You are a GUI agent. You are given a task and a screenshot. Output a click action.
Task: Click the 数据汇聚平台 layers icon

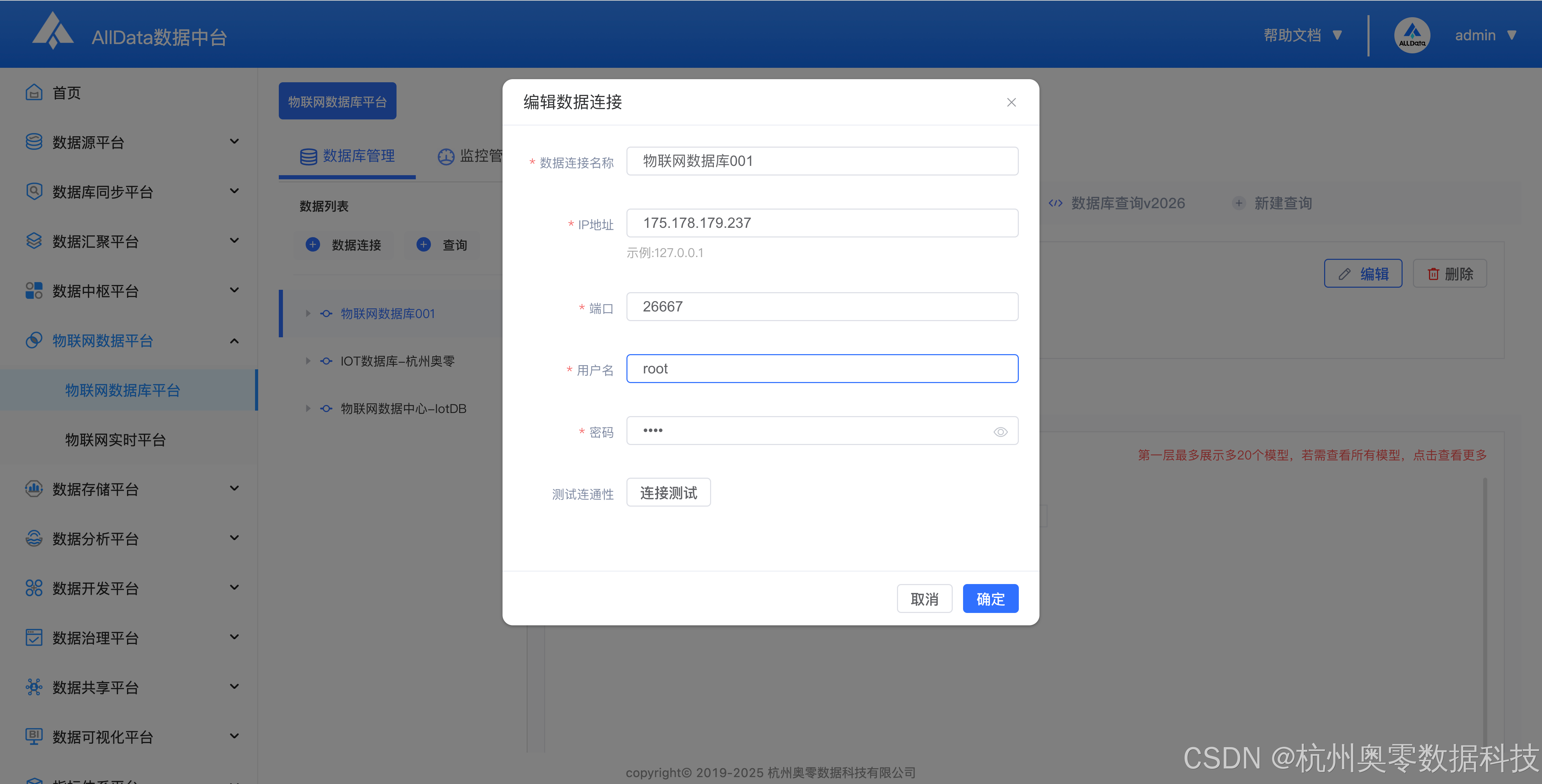(x=34, y=241)
